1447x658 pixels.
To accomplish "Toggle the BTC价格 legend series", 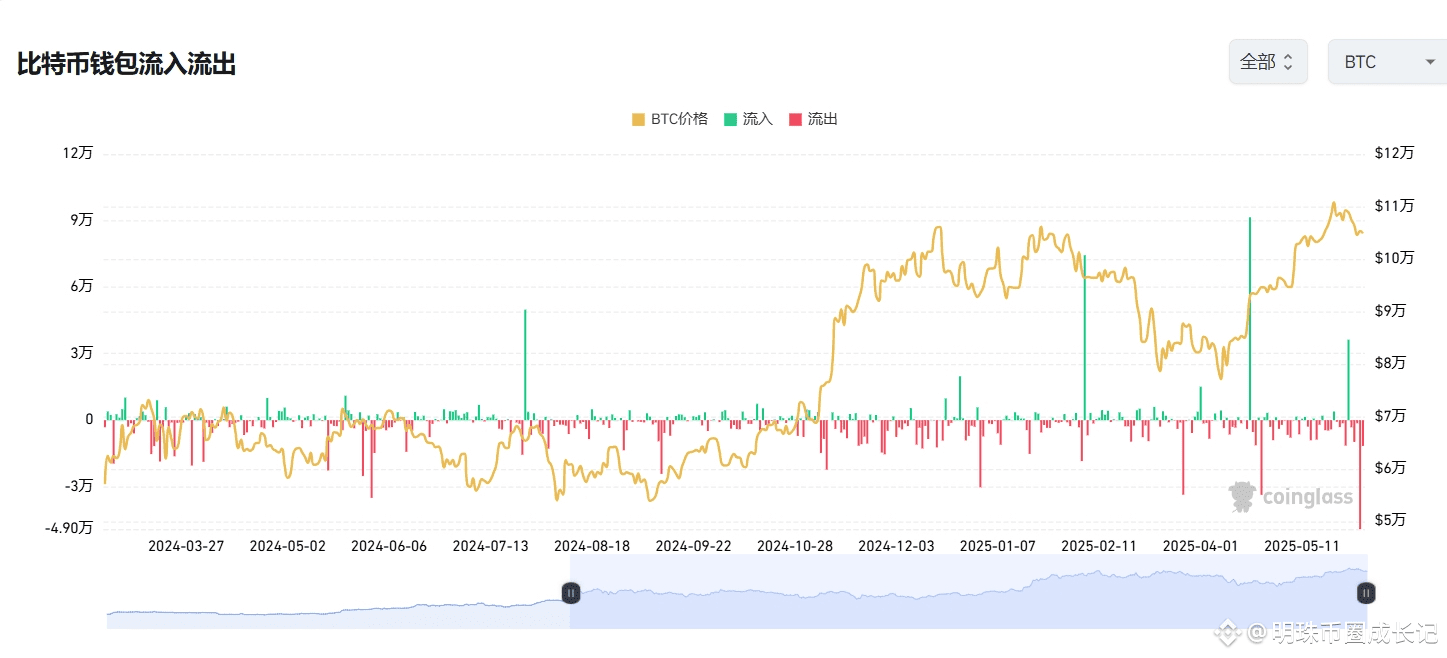I will 669,119.
